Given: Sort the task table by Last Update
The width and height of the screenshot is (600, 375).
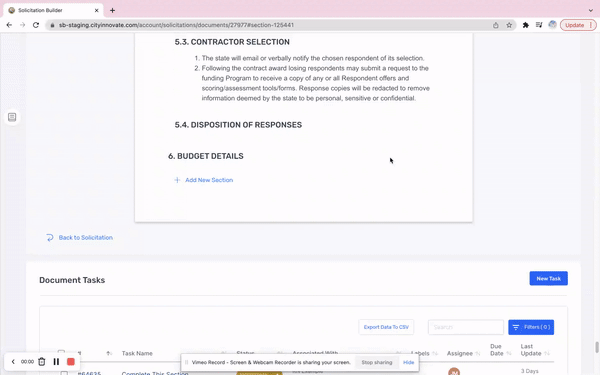Looking at the screenshot, I should coord(547,353).
